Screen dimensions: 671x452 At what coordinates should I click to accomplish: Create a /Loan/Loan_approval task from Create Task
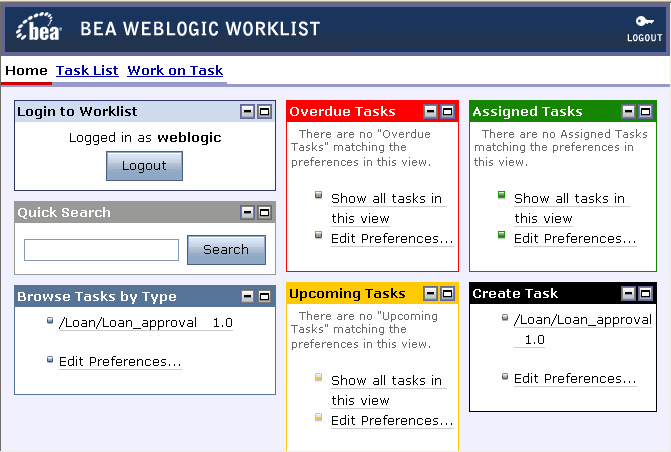(582, 320)
